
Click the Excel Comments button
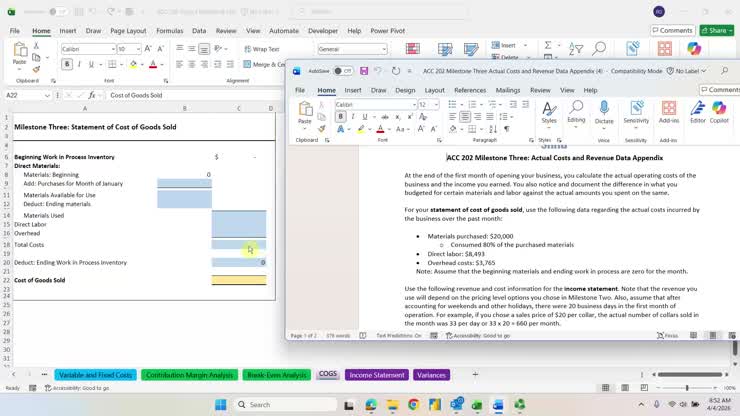click(673, 31)
